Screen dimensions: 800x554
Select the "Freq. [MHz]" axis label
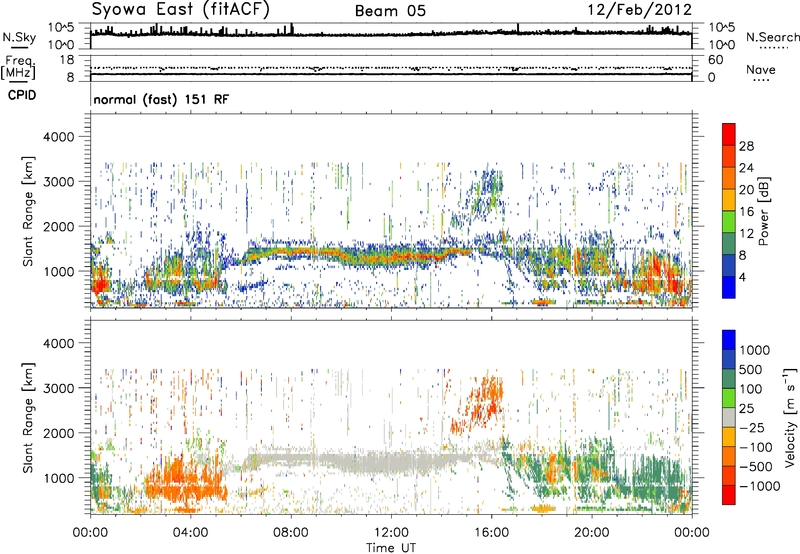[19, 68]
